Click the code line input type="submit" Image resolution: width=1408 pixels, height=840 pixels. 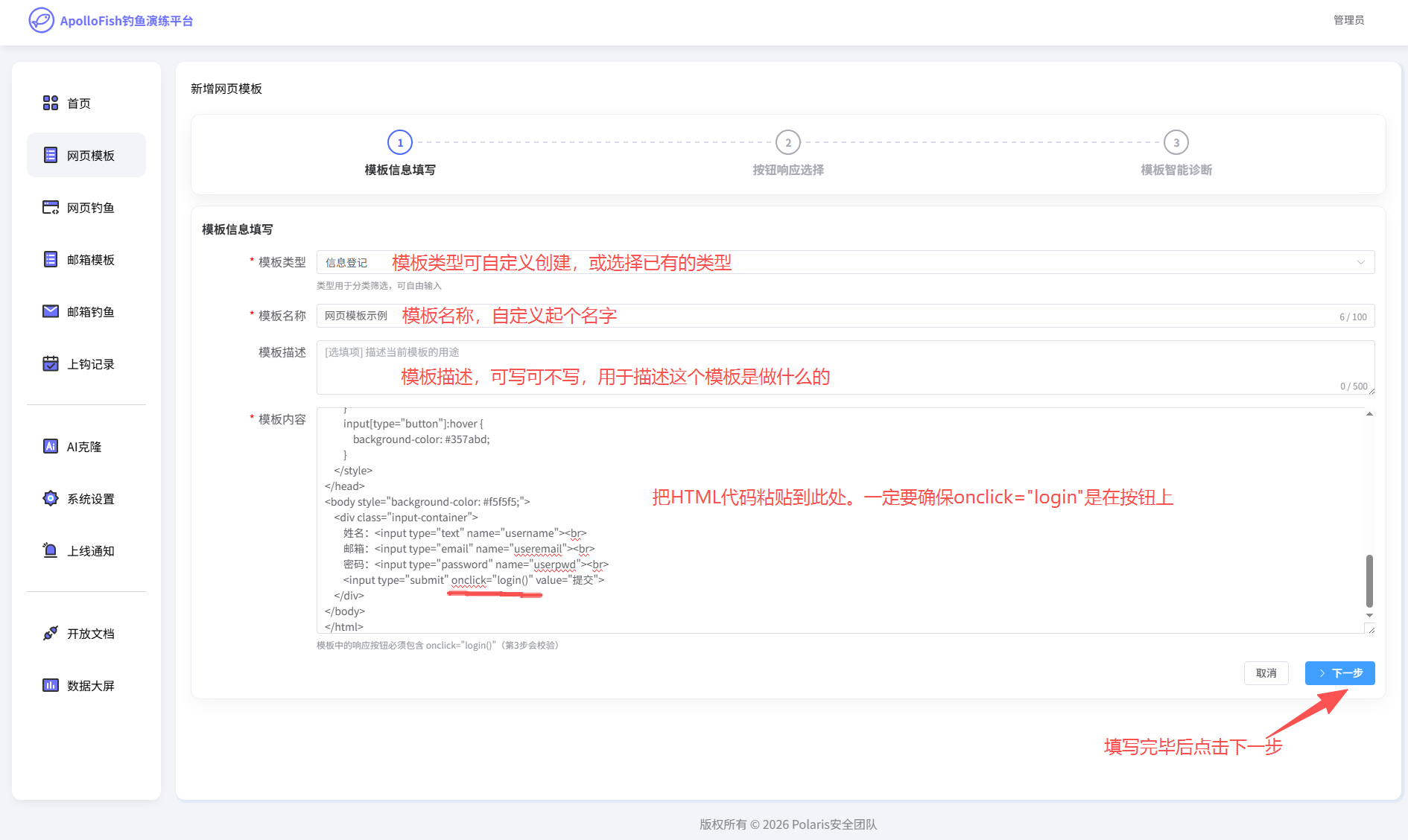pyautogui.click(x=474, y=579)
